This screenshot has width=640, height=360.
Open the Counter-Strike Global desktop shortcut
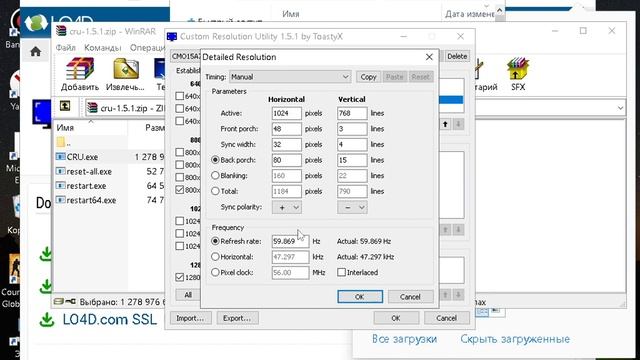[x=12, y=282]
